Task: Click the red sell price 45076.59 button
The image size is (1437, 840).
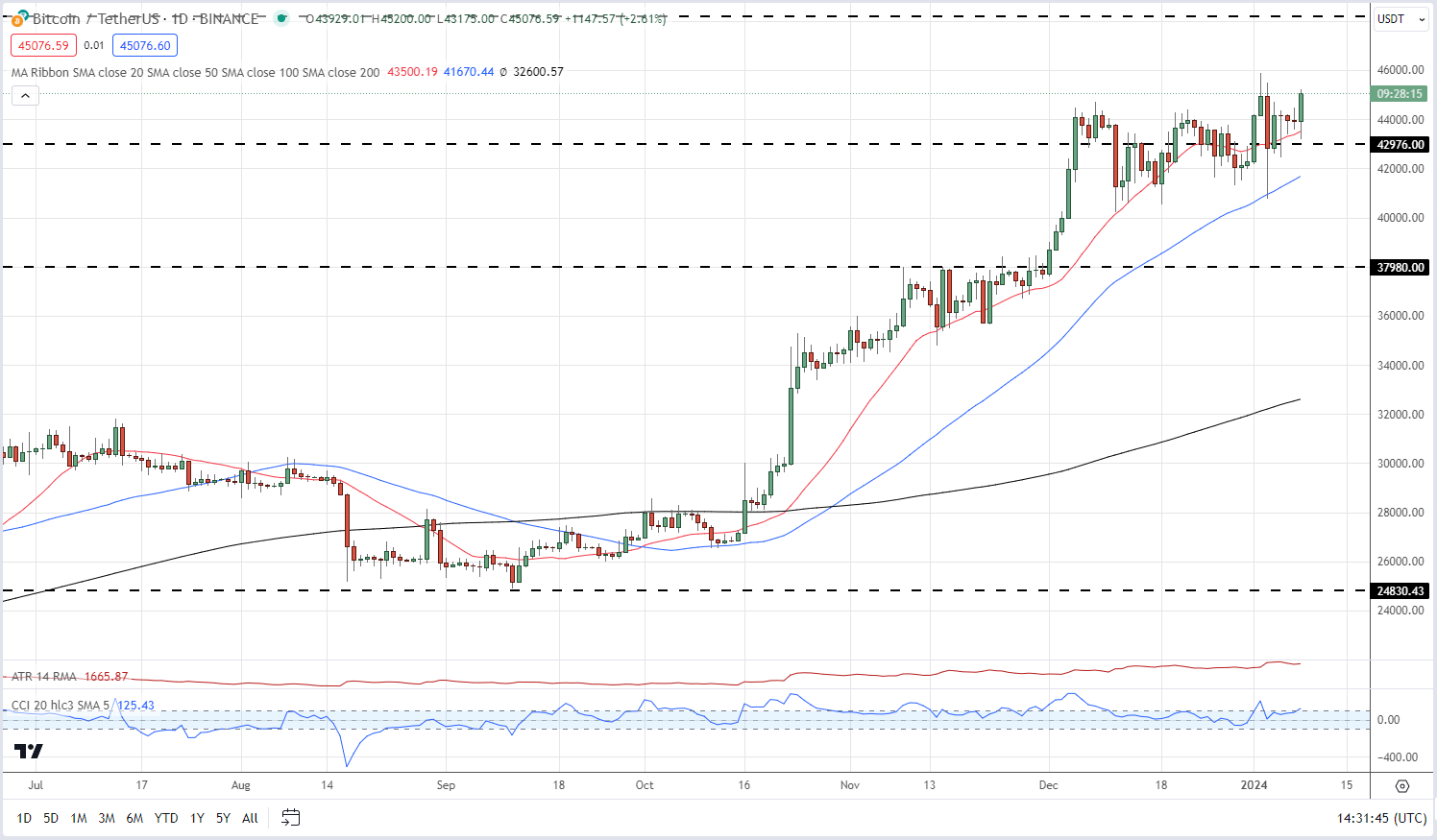Action: coord(43,45)
